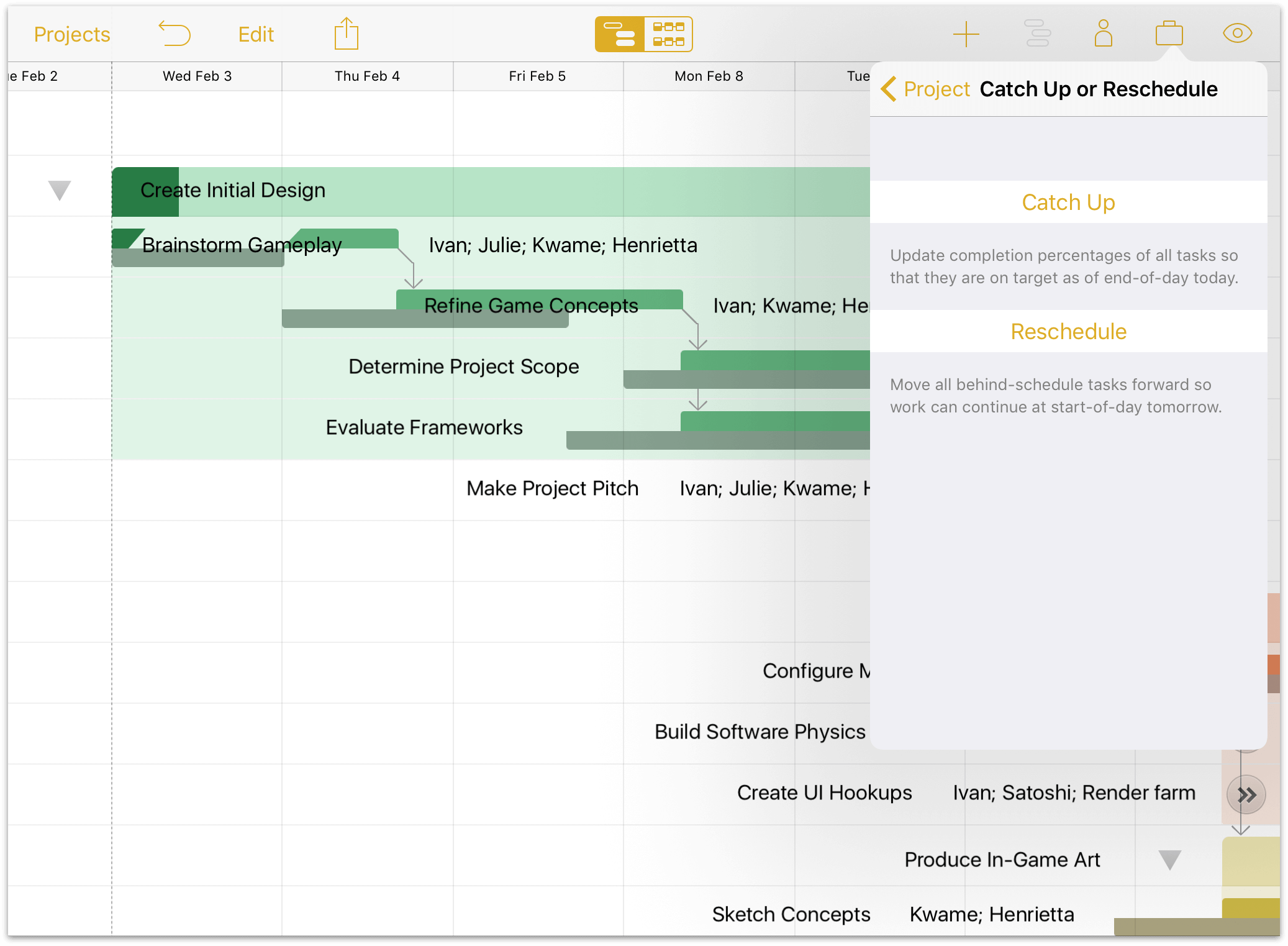Open the Projects browser
This screenshot has width=1288, height=946.
[x=72, y=34]
